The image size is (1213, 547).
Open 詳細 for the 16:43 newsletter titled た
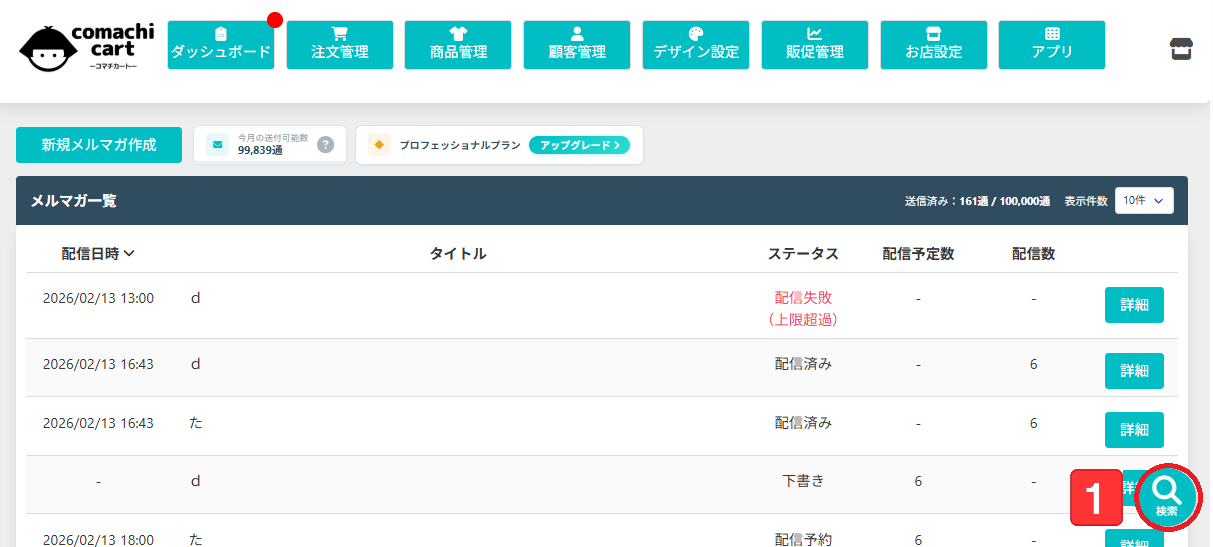(x=1134, y=430)
